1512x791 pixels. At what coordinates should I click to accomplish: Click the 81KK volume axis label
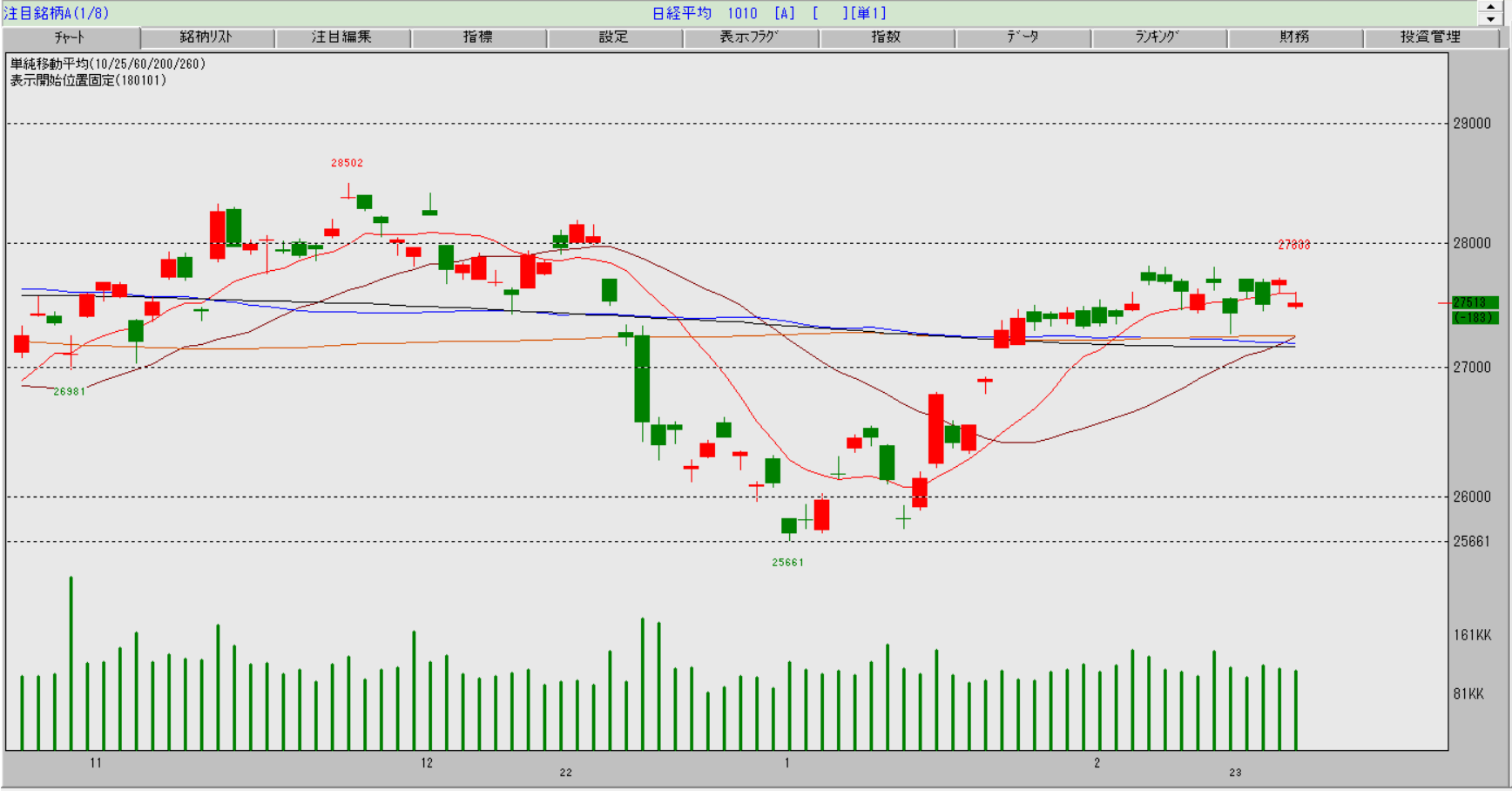(x=1468, y=694)
